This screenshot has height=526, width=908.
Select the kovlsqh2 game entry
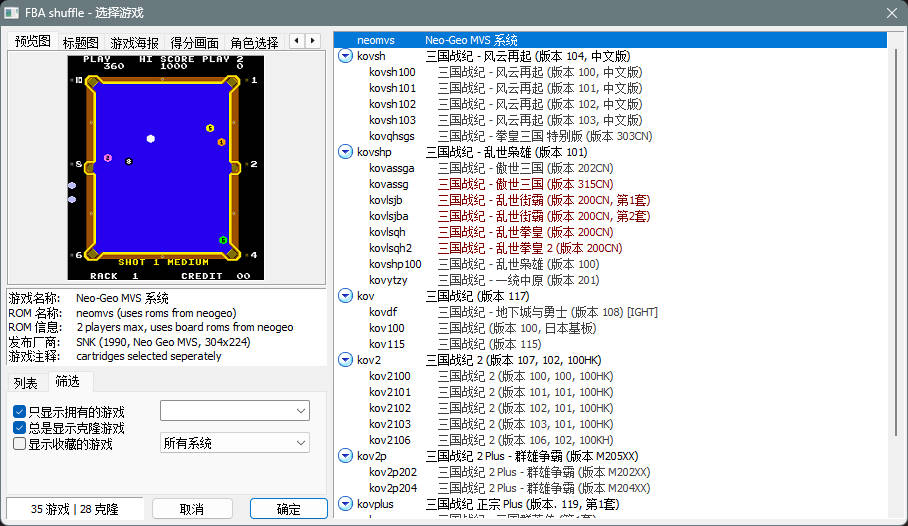pos(610,248)
